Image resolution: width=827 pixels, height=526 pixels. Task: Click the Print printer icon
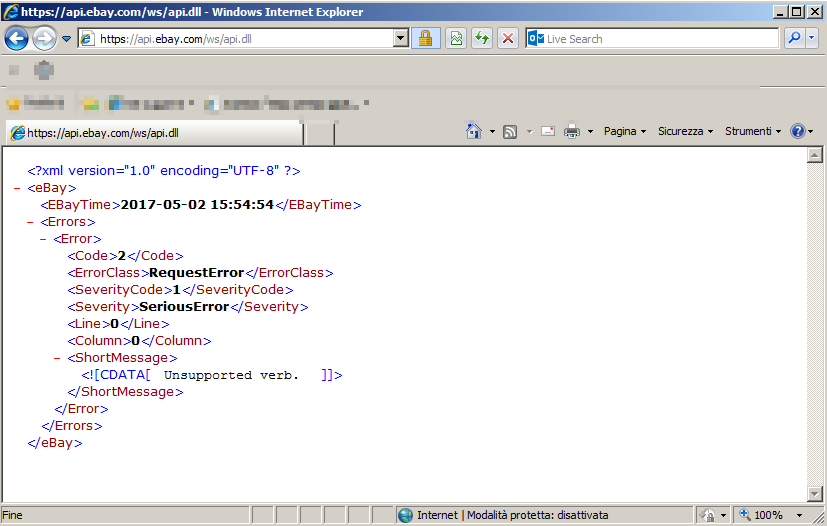(x=572, y=131)
